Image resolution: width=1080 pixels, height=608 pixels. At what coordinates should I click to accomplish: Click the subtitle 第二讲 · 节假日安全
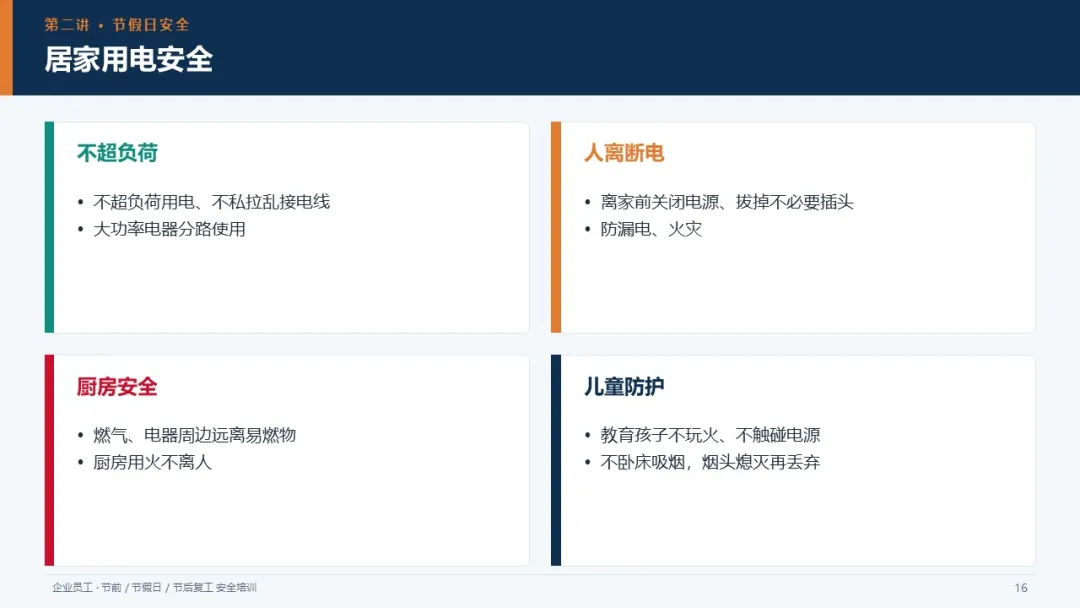117,25
